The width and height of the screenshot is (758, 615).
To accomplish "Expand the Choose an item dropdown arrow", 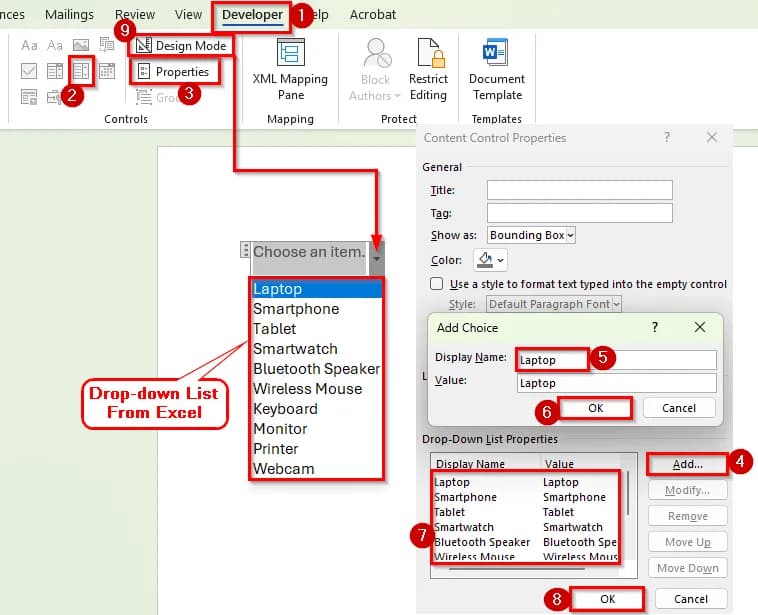I will [377, 258].
